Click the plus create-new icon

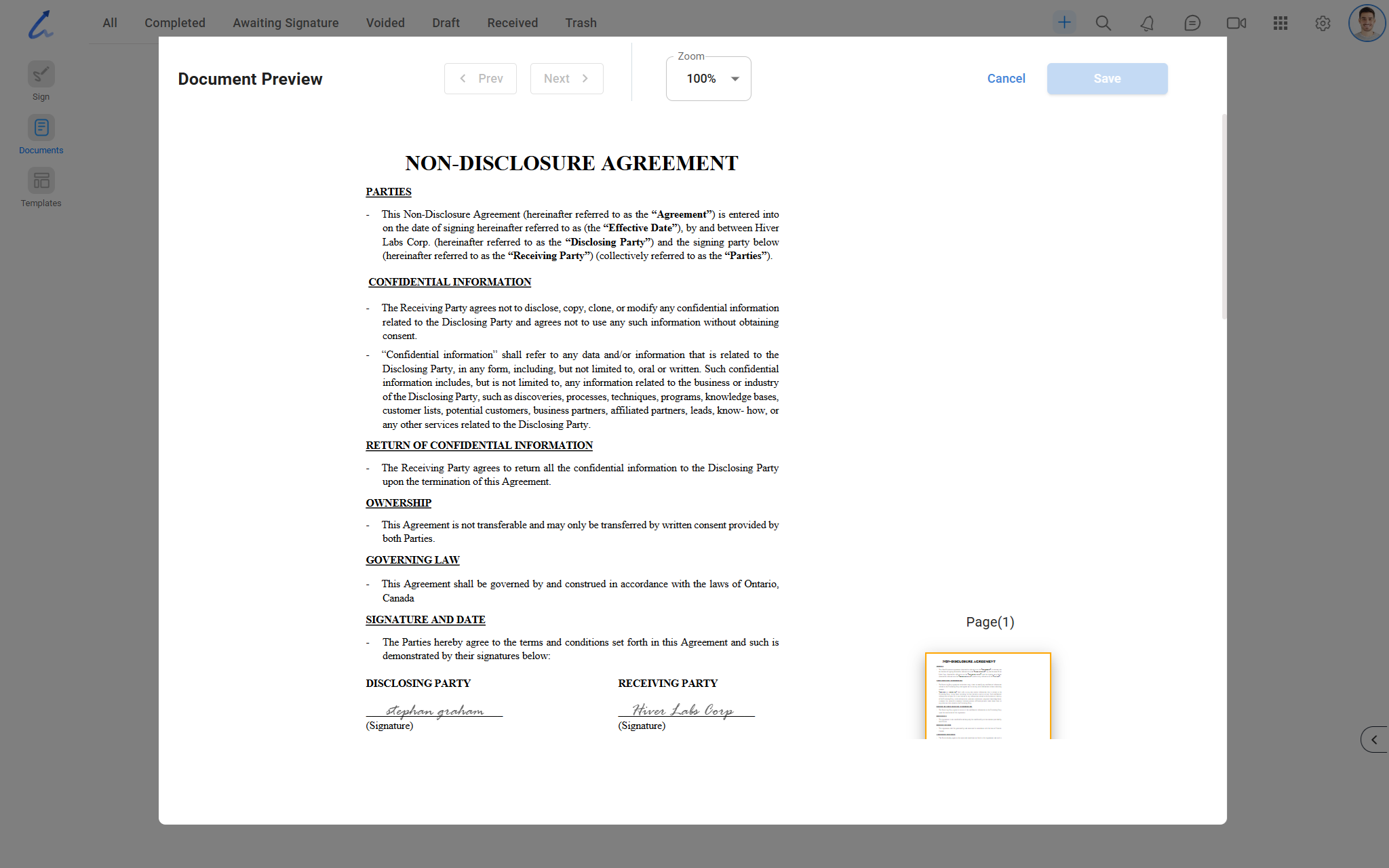tap(1064, 23)
